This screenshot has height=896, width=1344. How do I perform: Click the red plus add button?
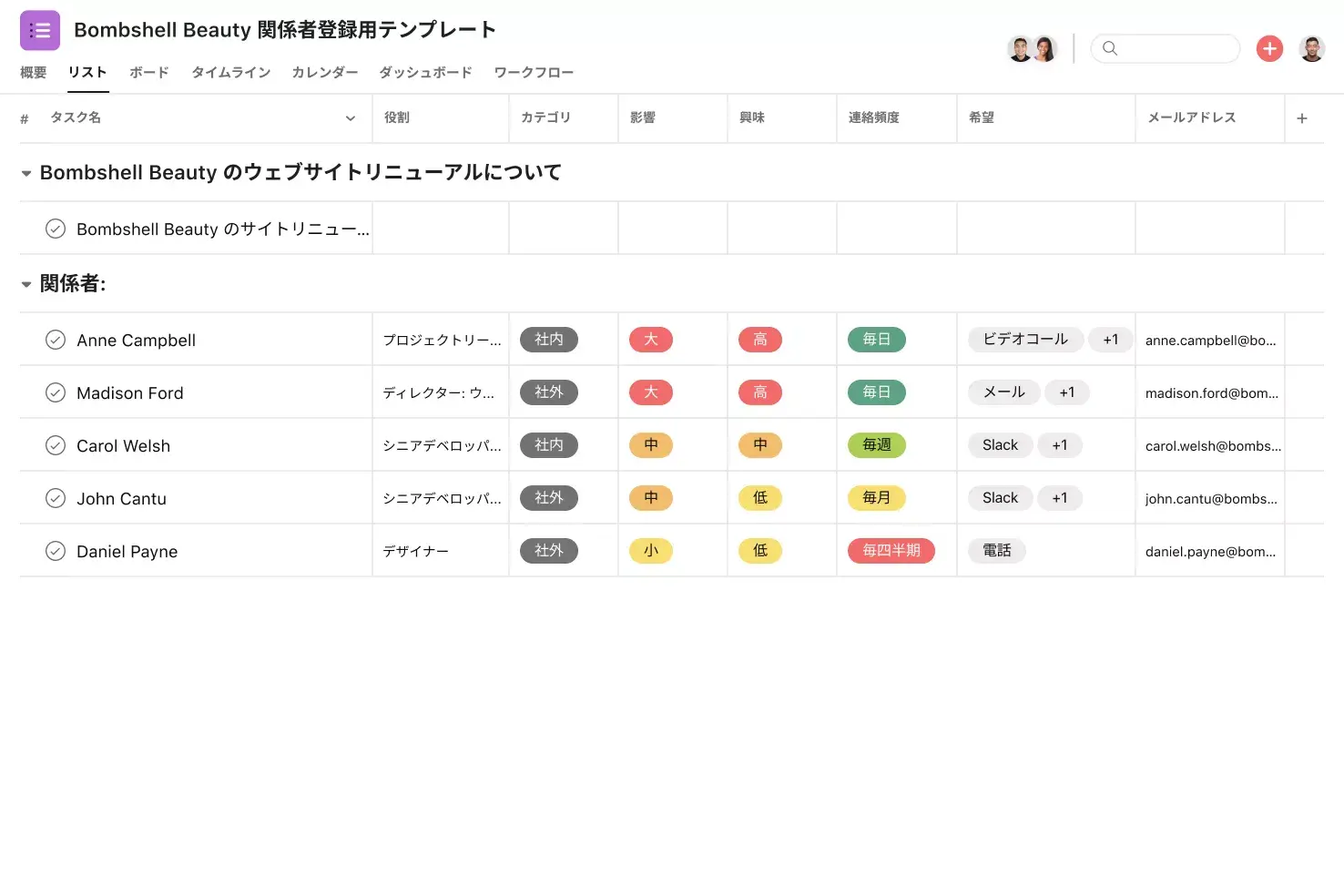(1269, 48)
